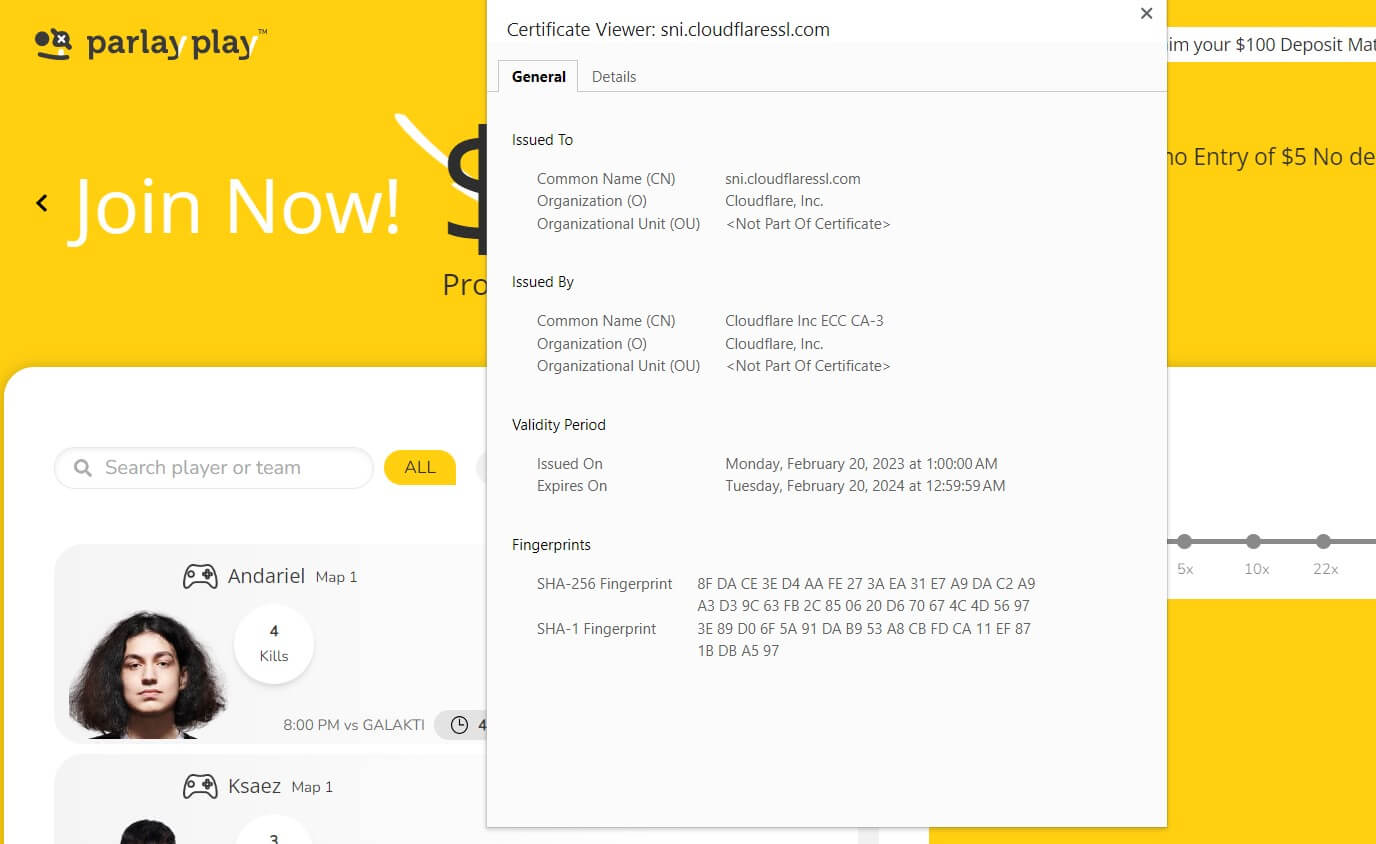1376x844 pixels.
Task: Click the ParlayPlay logo
Action: (x=151, y=43)
